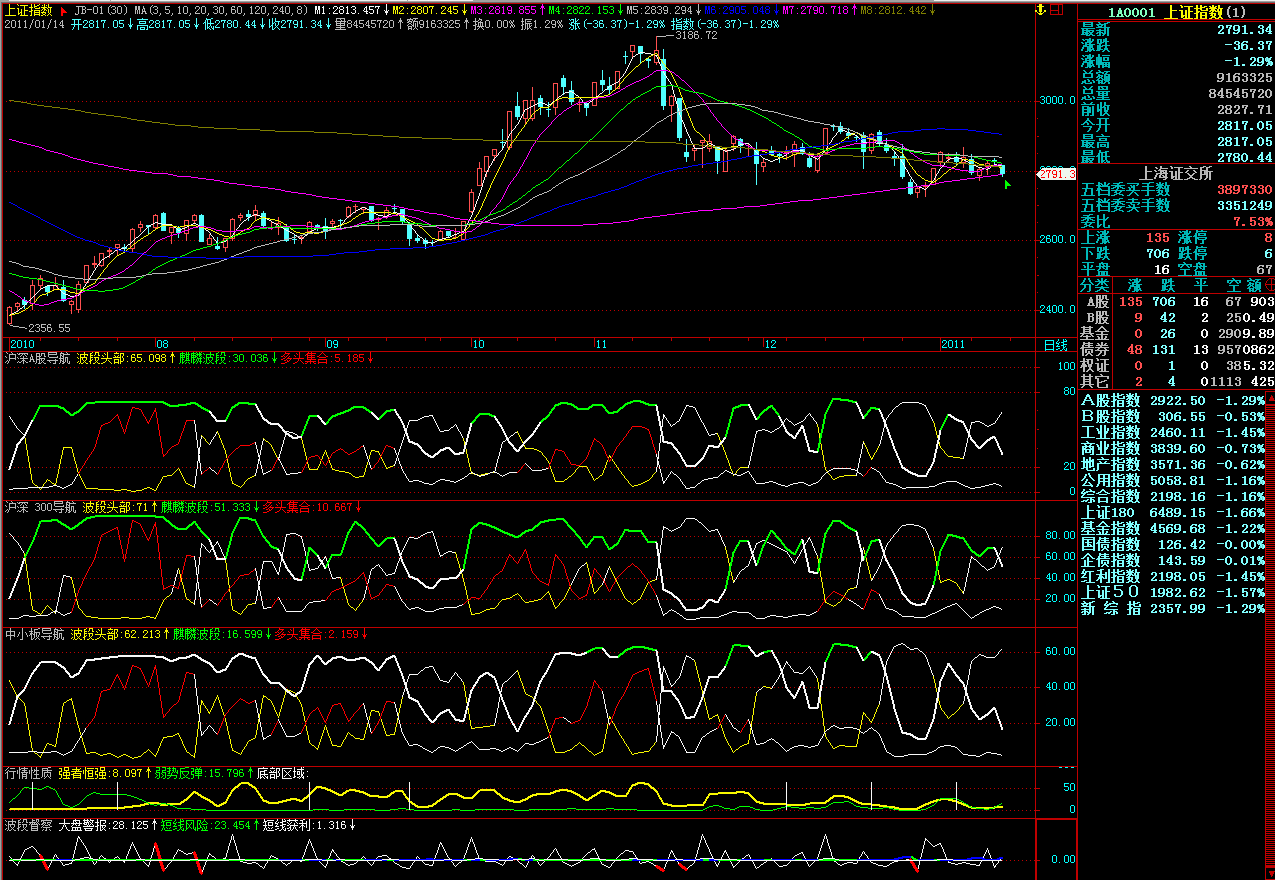Select the B股 row in the category table
Image resolution: width=1275 pixels, height=880 pixels.
point(1176,317)
